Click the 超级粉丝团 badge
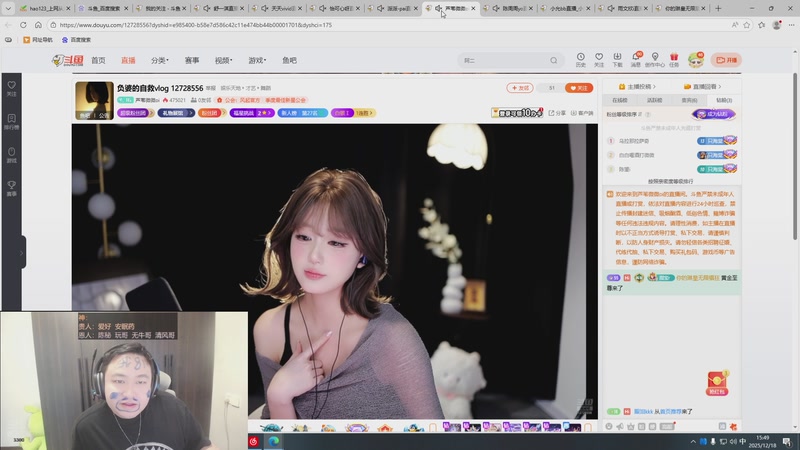This screenshot has height=450, width=800. pyautogui.click(x=136, y=113)
